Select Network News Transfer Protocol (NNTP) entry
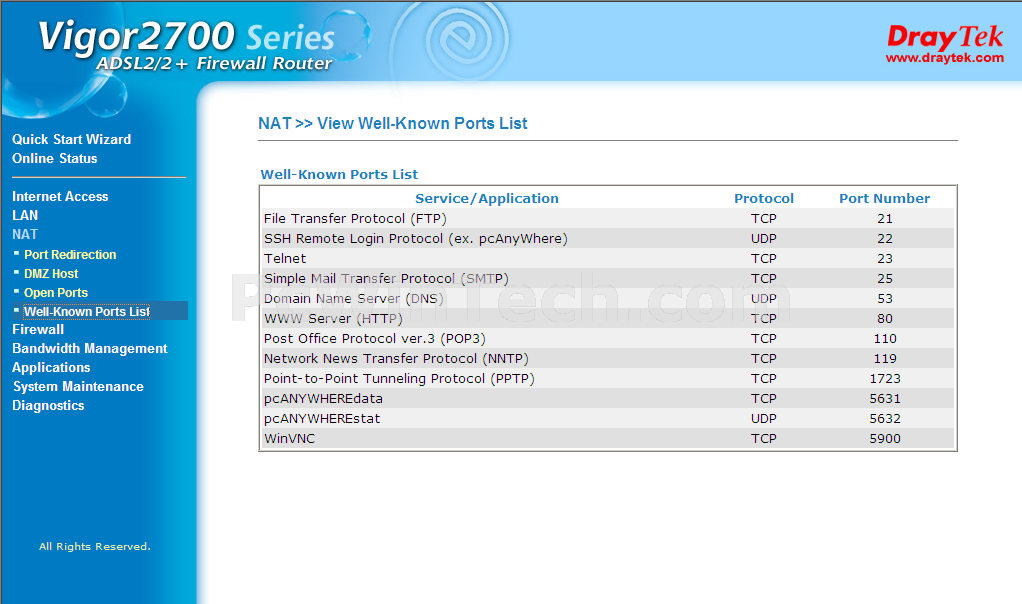1022x604 pixels. (396, 358)
